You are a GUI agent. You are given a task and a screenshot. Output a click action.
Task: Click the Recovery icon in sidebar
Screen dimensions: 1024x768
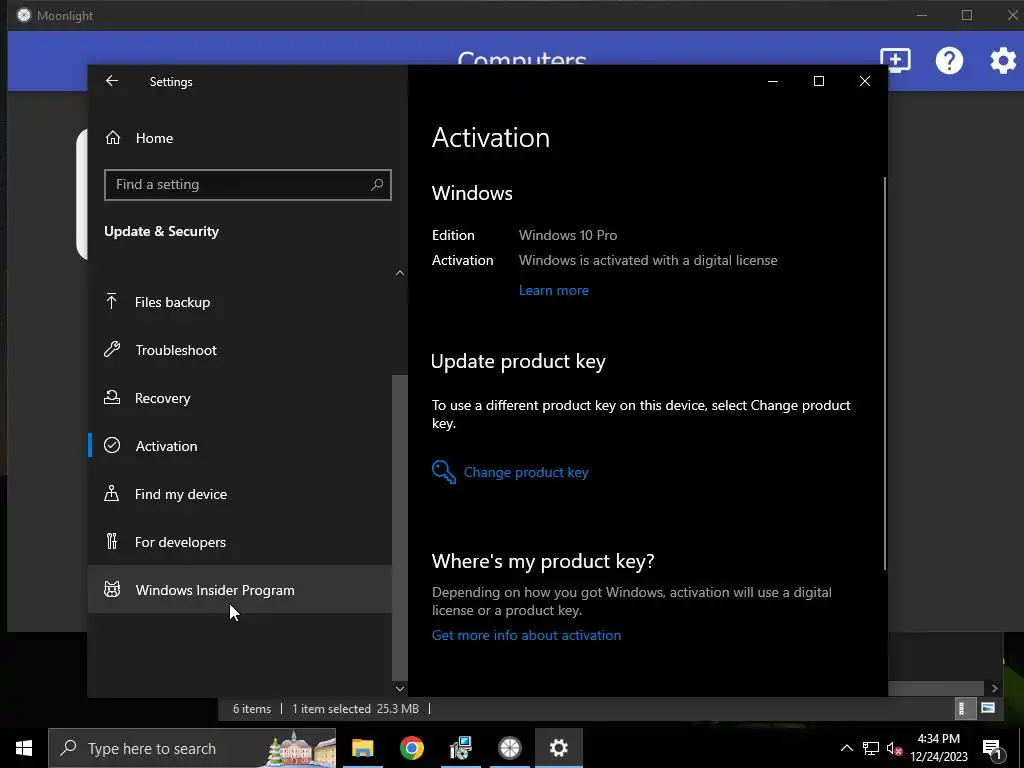tap(112, 397)
